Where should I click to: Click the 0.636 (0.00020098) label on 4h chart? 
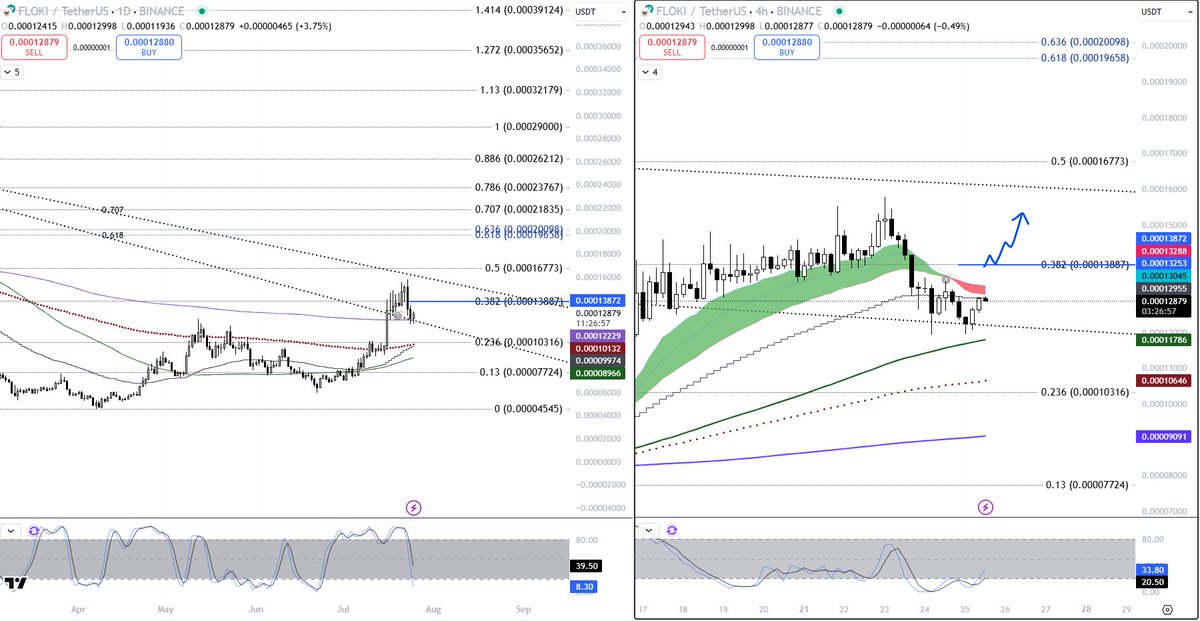[x=1085, y=42]
